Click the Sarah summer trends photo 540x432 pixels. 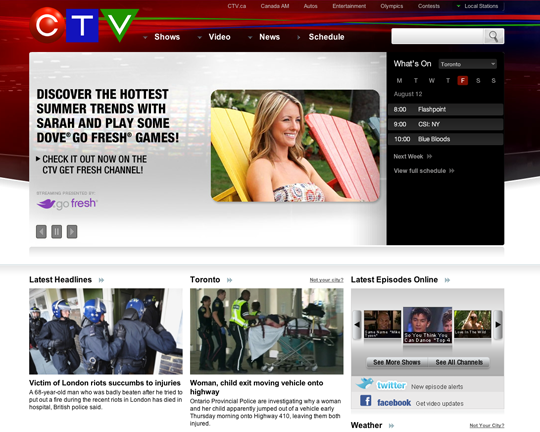pyautogui.click(x=295, y=146)
